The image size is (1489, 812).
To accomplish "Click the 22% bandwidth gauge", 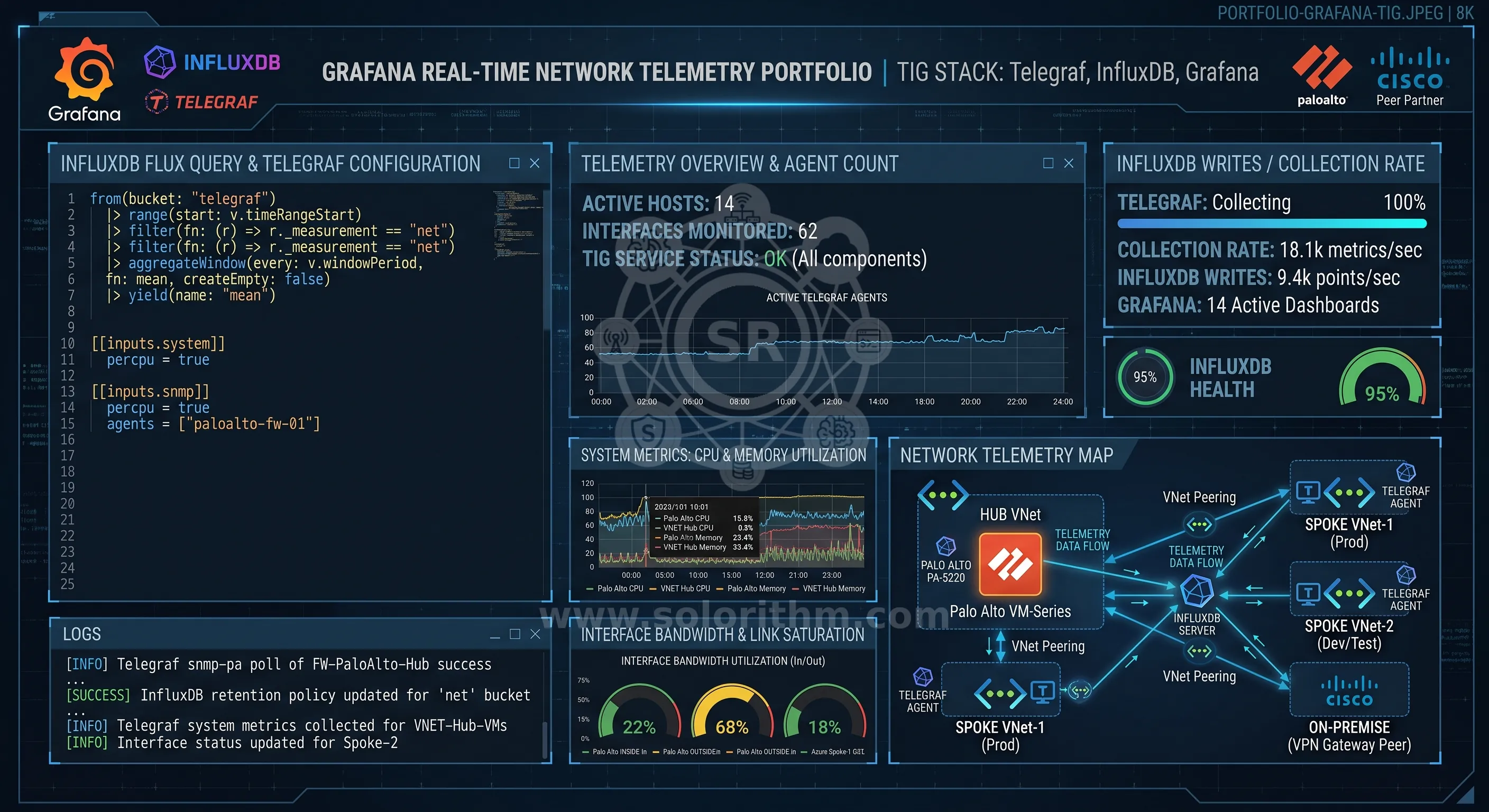I will pos(639,712).
